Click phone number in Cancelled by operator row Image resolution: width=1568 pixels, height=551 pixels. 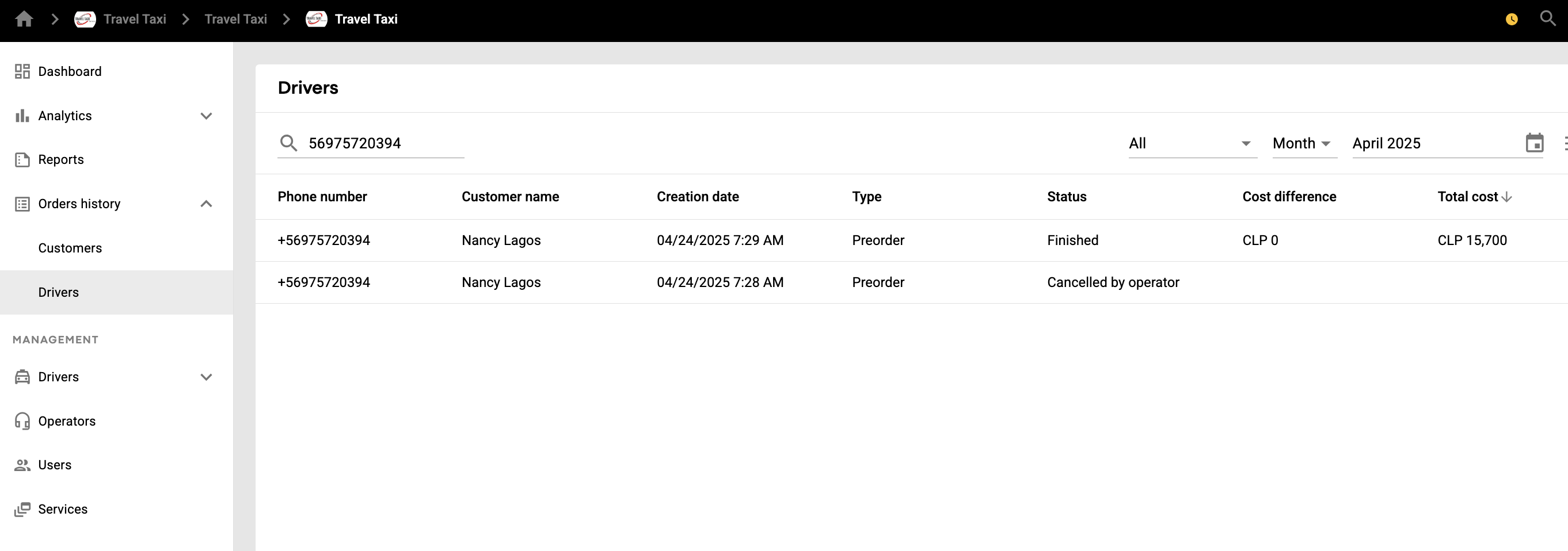pyautogui.click(x=324, y=283)
